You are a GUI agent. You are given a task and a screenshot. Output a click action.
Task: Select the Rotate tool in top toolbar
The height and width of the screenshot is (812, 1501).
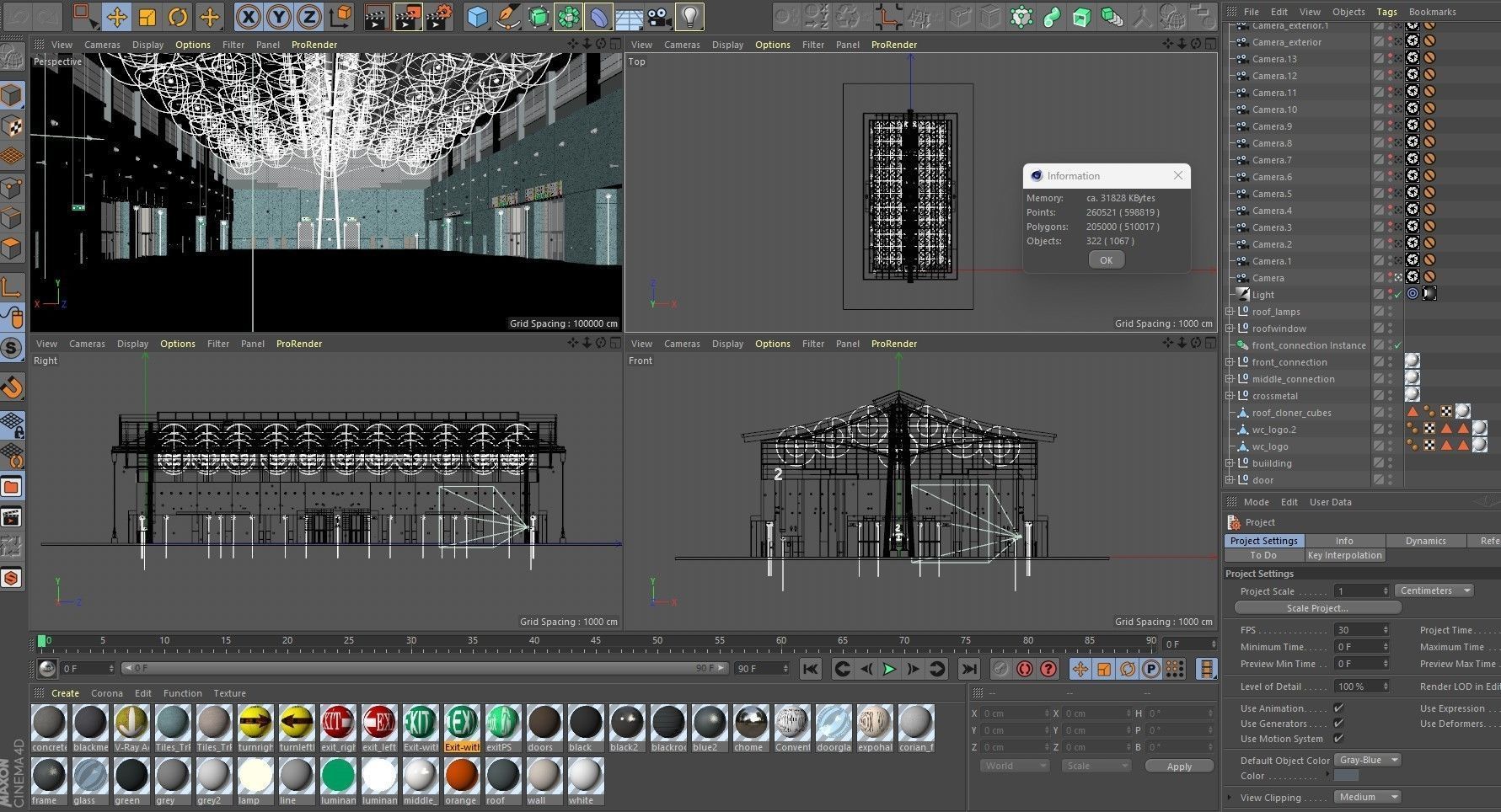[x=177, y=16]
